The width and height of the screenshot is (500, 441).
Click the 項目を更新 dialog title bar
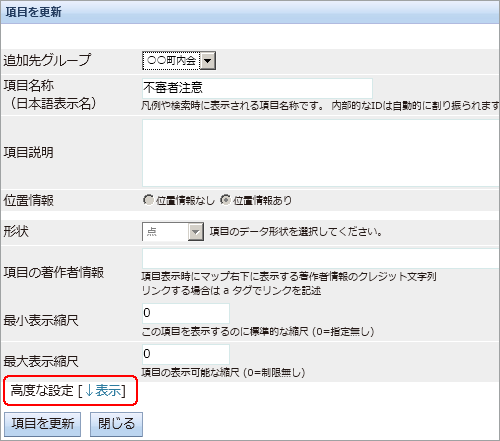tap(250, 12)
